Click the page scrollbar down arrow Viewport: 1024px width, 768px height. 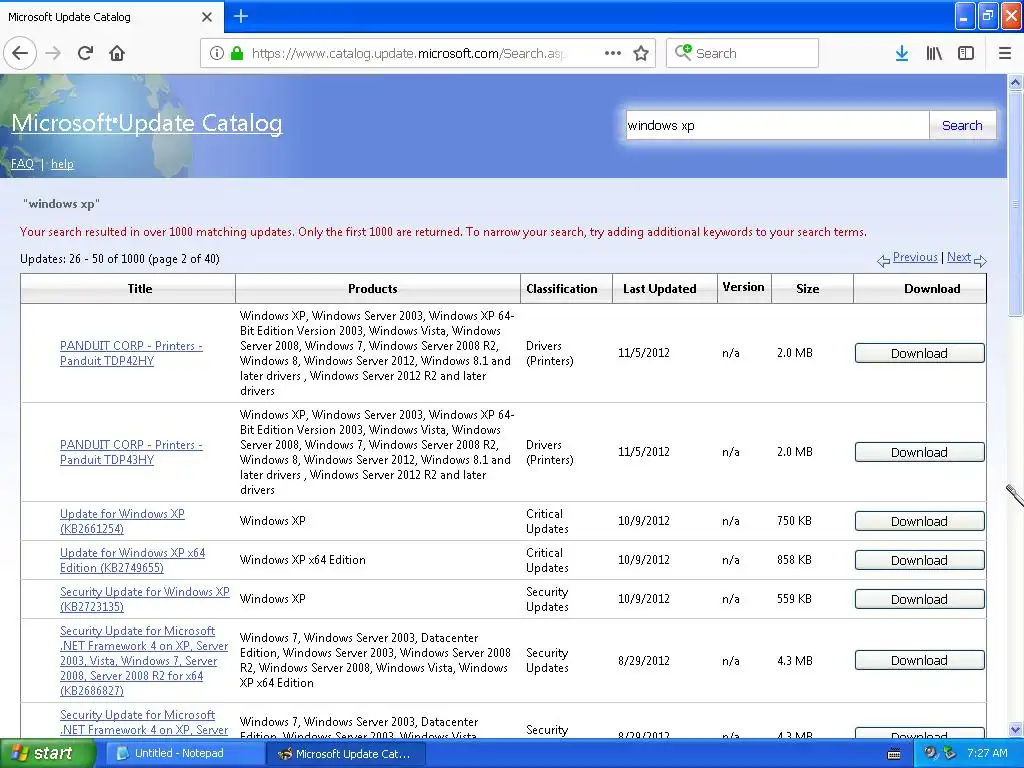1016,729
